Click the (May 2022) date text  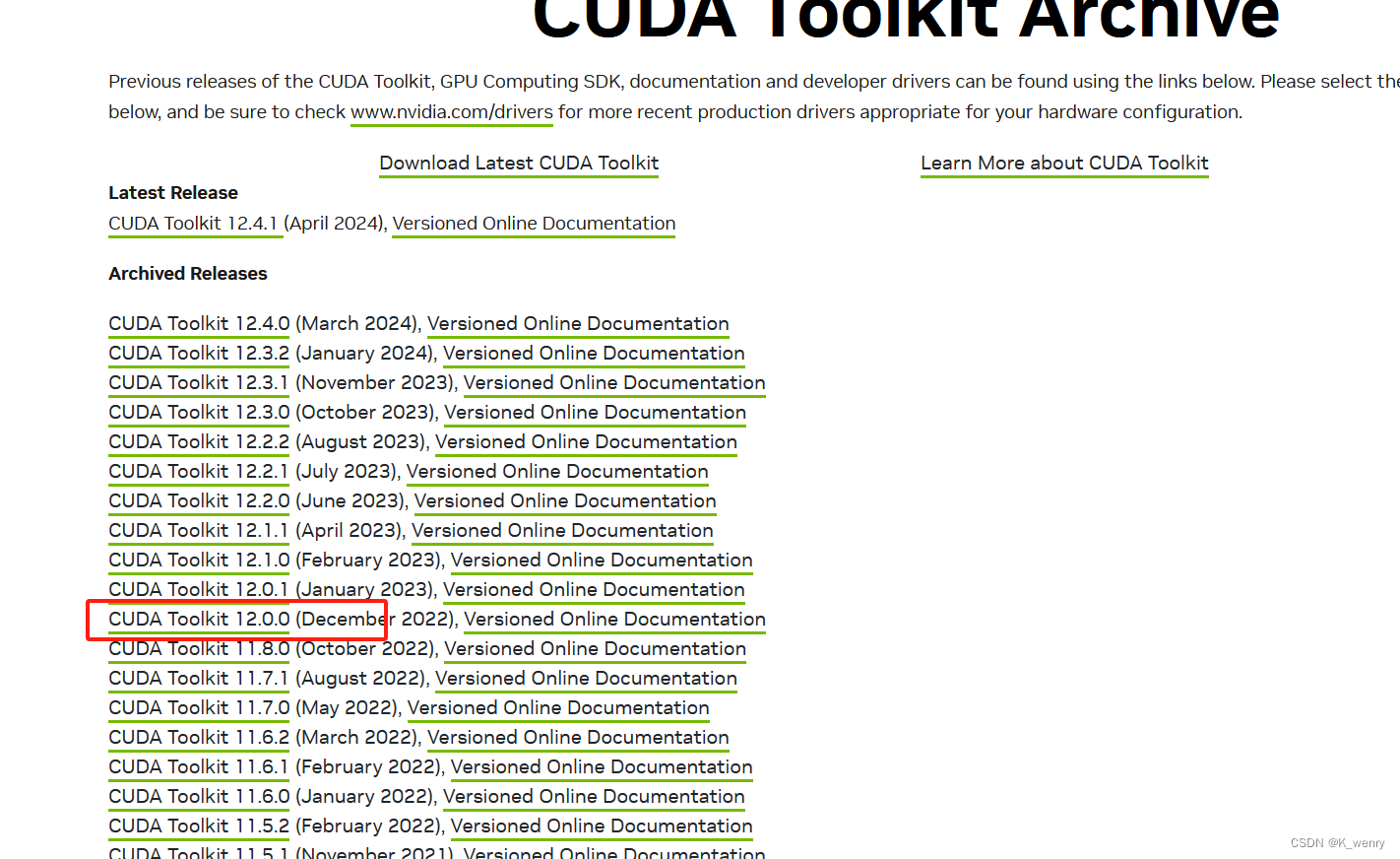tap(347, 708)
